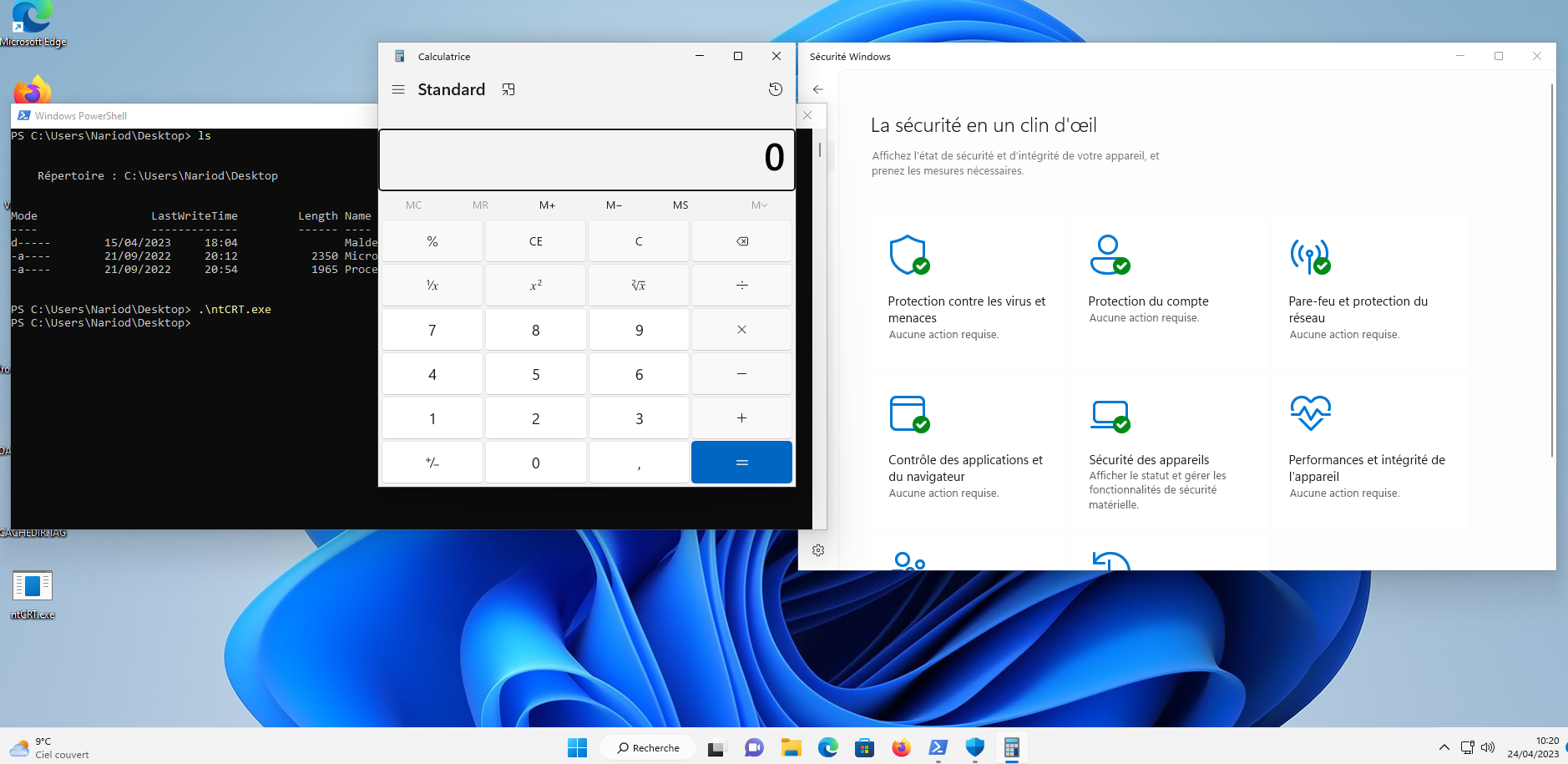Screen dimensions: 1568x764
Task: Click the decimal comma key
Action: coord(639,463)
